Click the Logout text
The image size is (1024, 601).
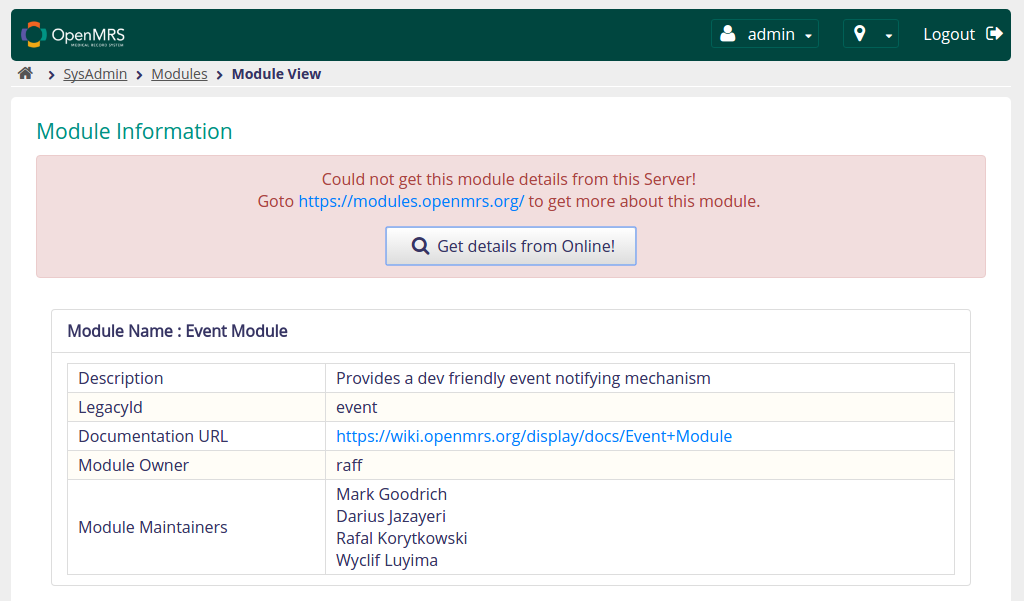(948, 34)
